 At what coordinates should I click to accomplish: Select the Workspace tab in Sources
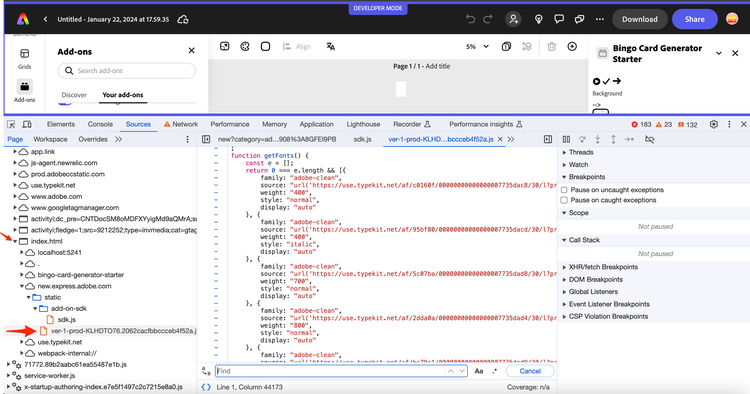tap(50, 139)
